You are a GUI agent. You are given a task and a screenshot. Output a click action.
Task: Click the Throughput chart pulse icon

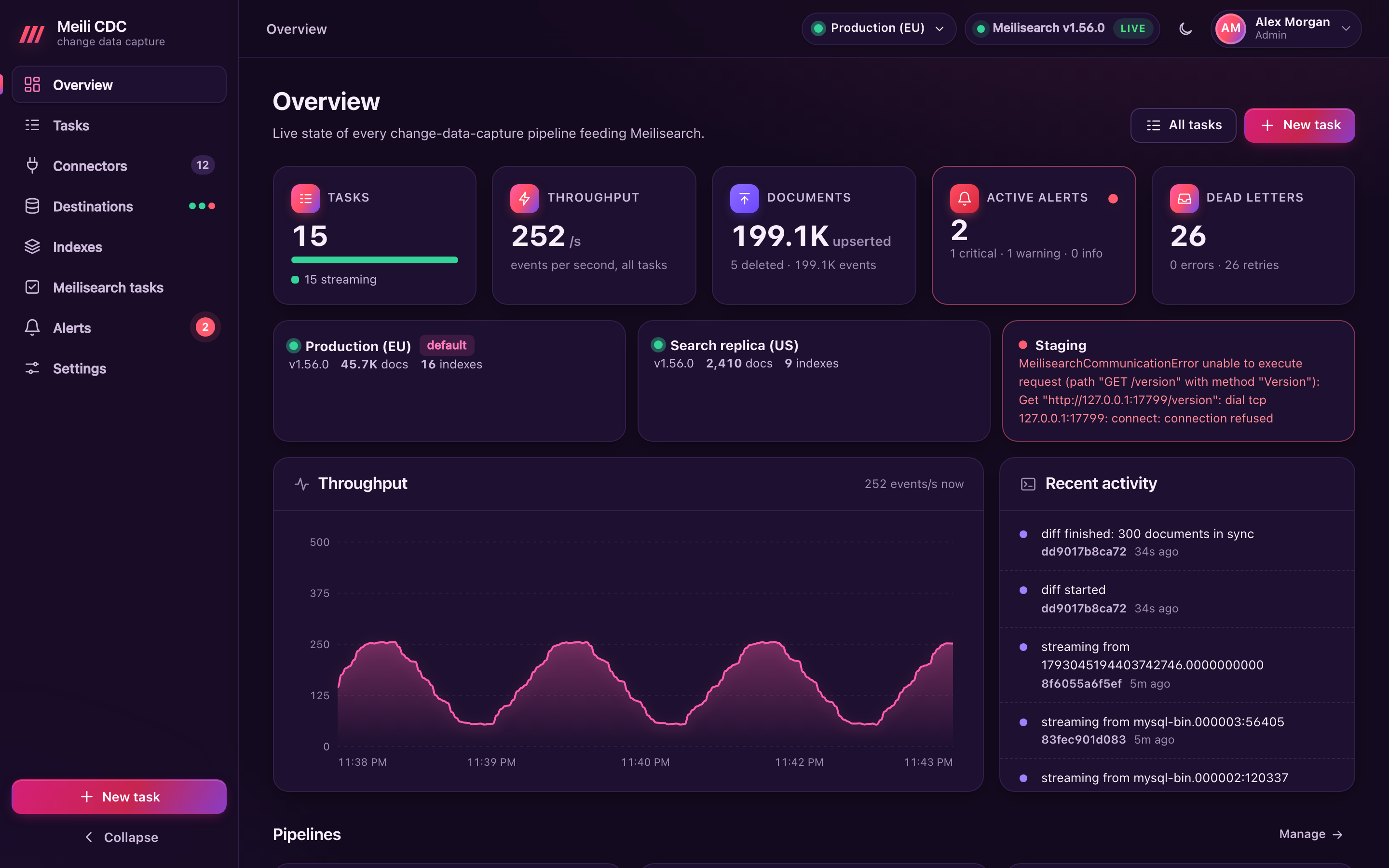click(302, 484)
